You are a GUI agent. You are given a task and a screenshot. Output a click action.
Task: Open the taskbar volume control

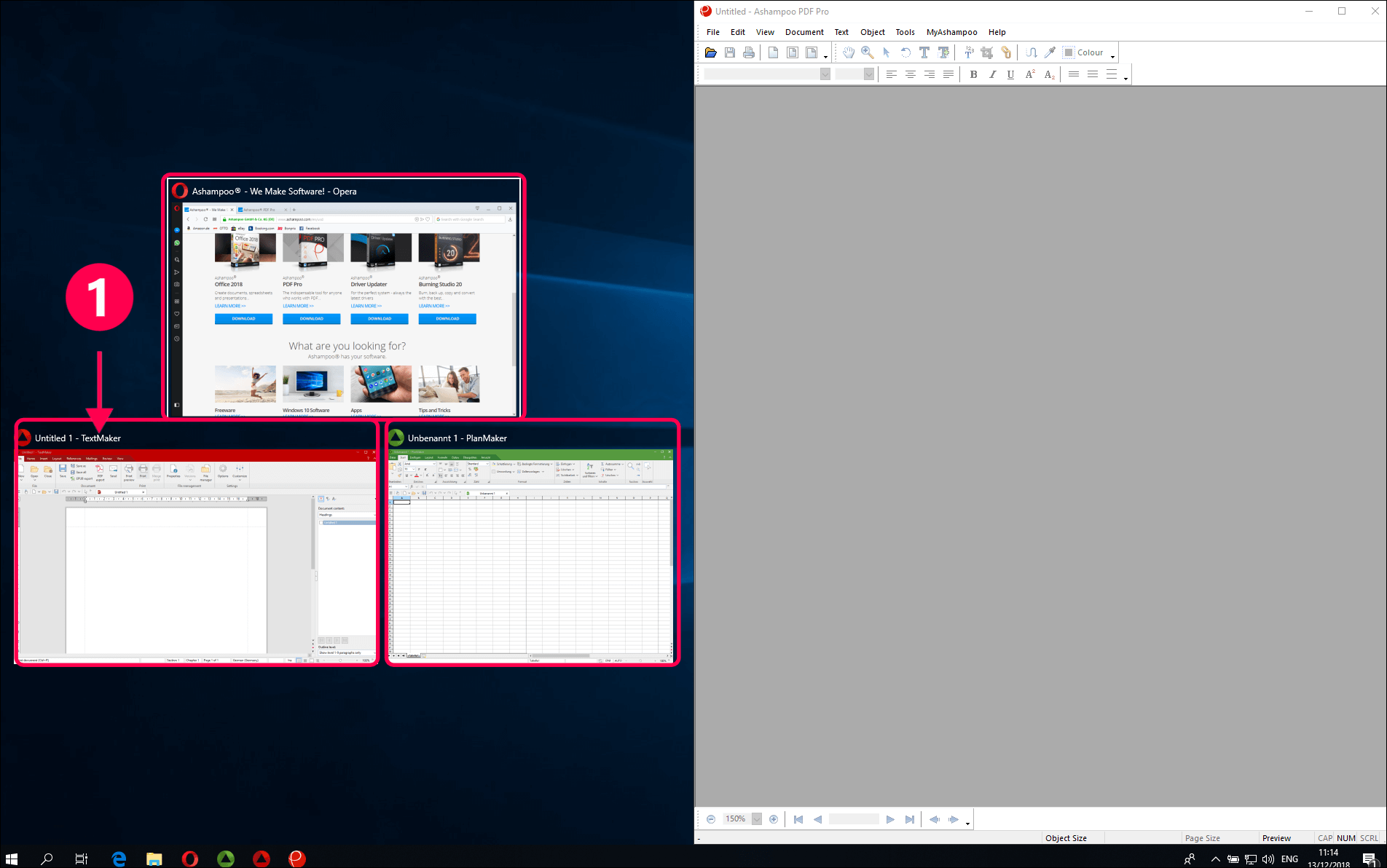1268,859
